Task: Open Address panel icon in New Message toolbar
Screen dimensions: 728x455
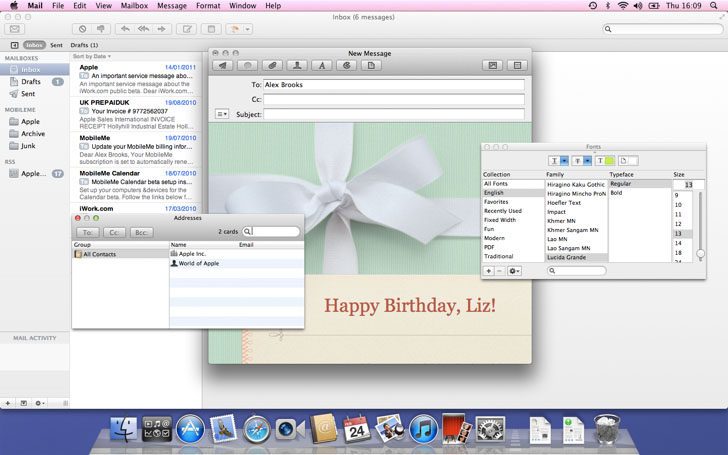Action: tap(297, 65)
